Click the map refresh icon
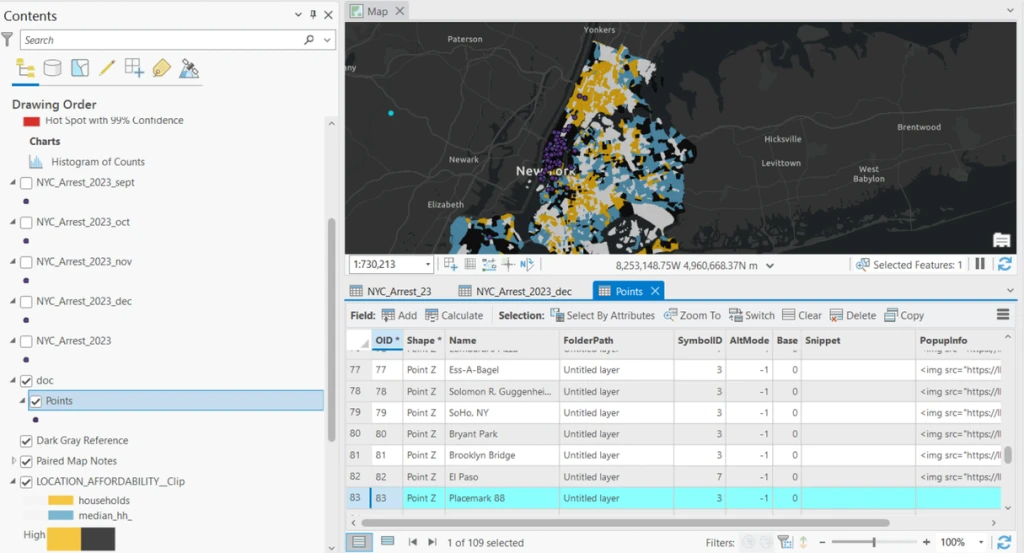The width and height of the screenshot is (1024, 553). click(x=1005, y=265)
